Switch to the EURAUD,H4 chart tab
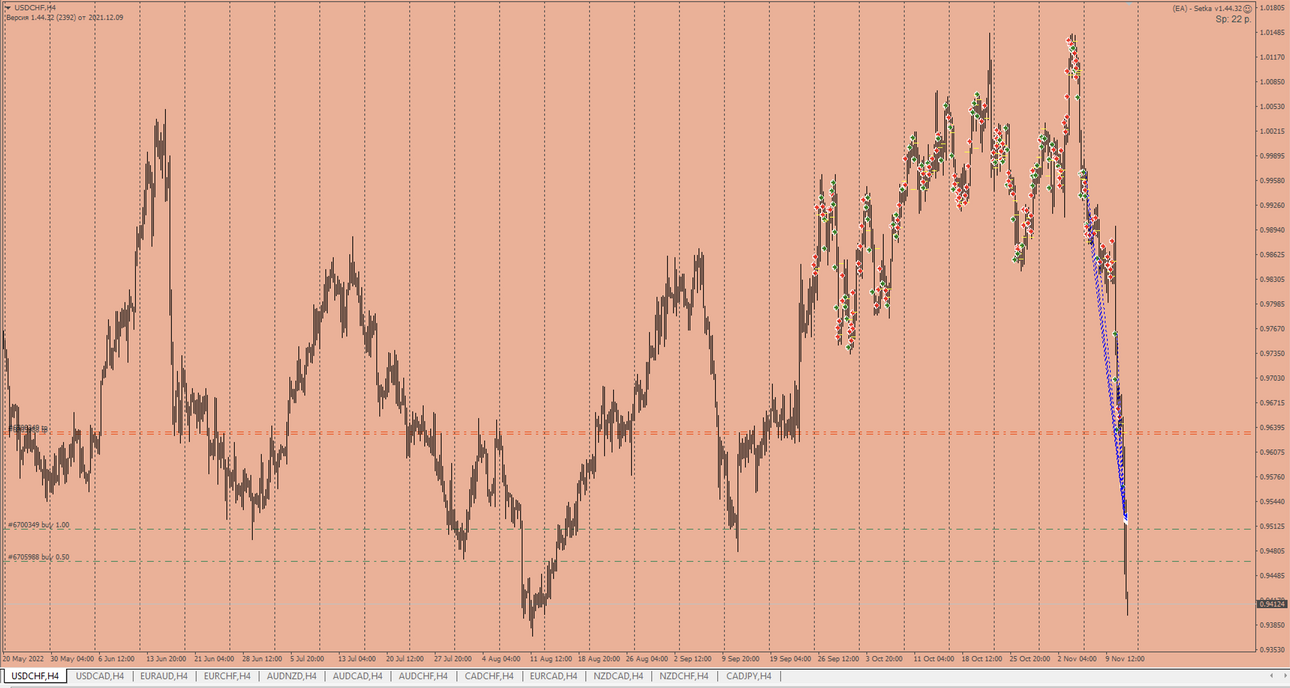Viewport: 1290px width, 688px height. click(165, 677)
